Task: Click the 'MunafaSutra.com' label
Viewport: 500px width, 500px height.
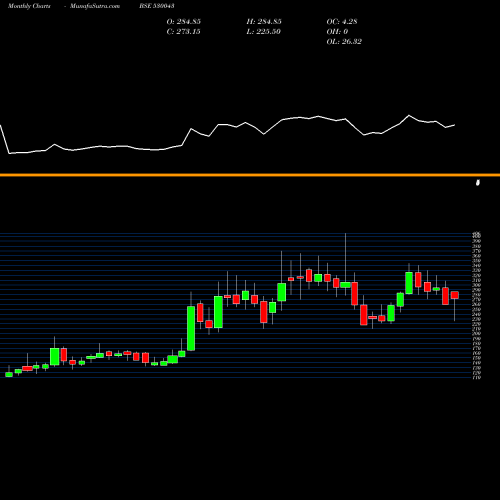Action: click(x=95, y=6)
